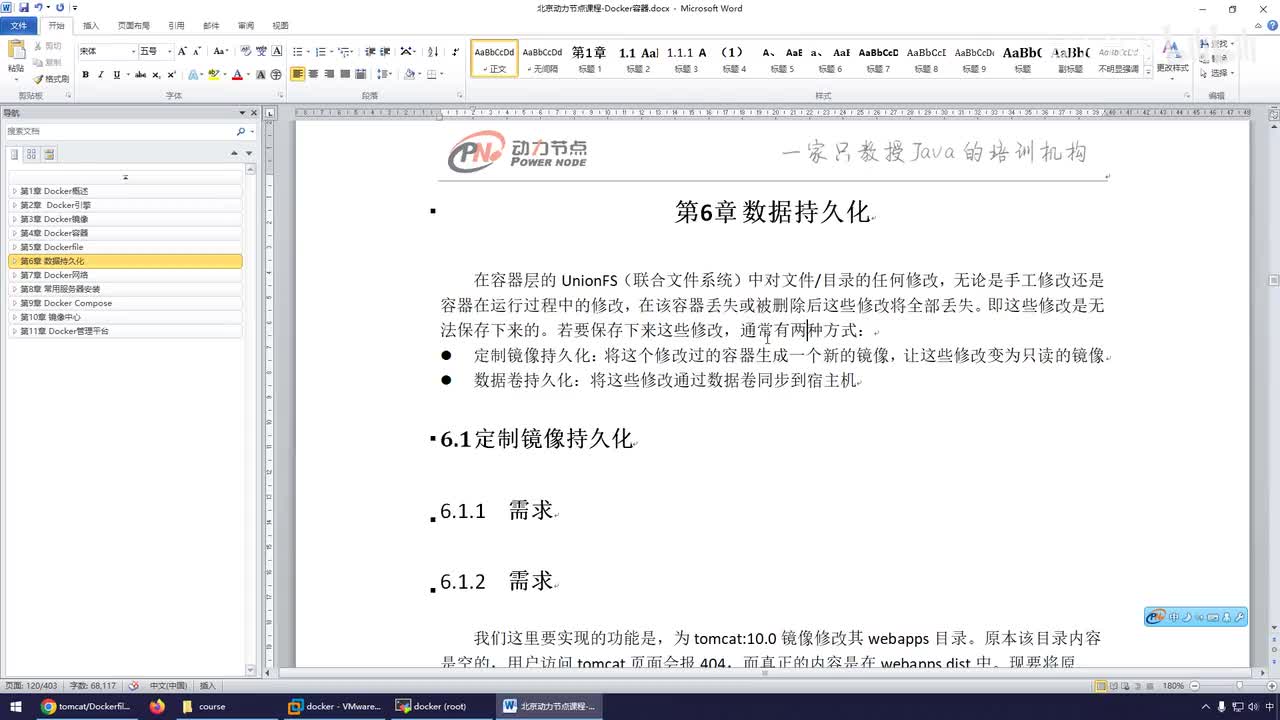Screen dimensions: 1280x720
Task: Increase the paragraph indent
Action: [385, 51]
